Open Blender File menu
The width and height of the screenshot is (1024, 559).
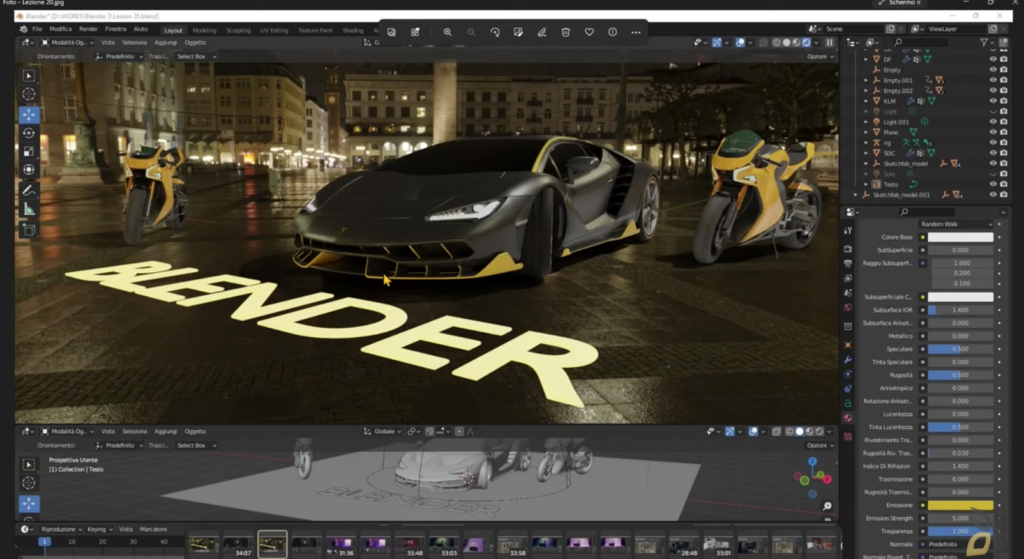[x=37, y=29]
